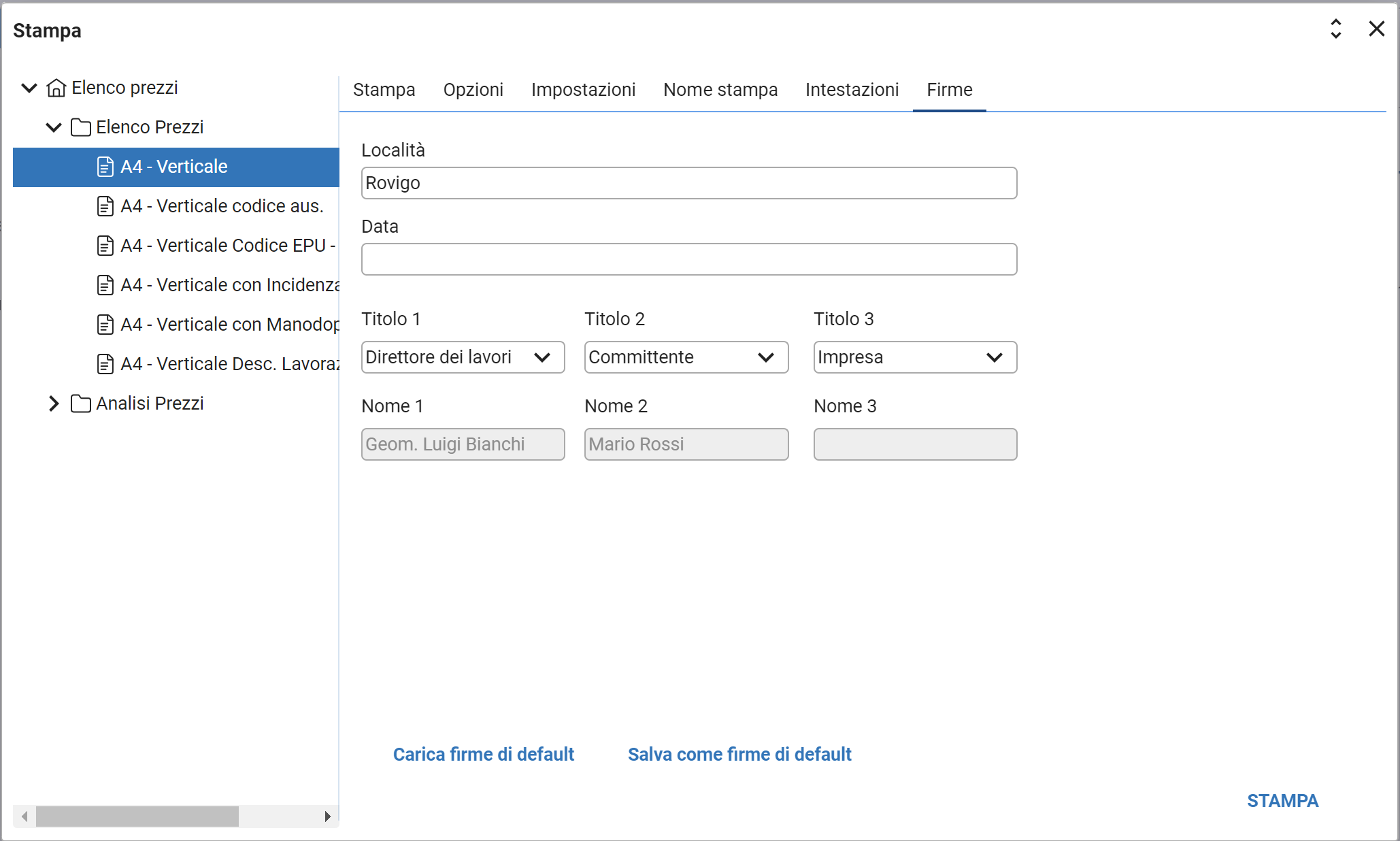Switch to the Intestazioni tab
The width and height of the screenshot is (1400, 841).
(852, 90)
